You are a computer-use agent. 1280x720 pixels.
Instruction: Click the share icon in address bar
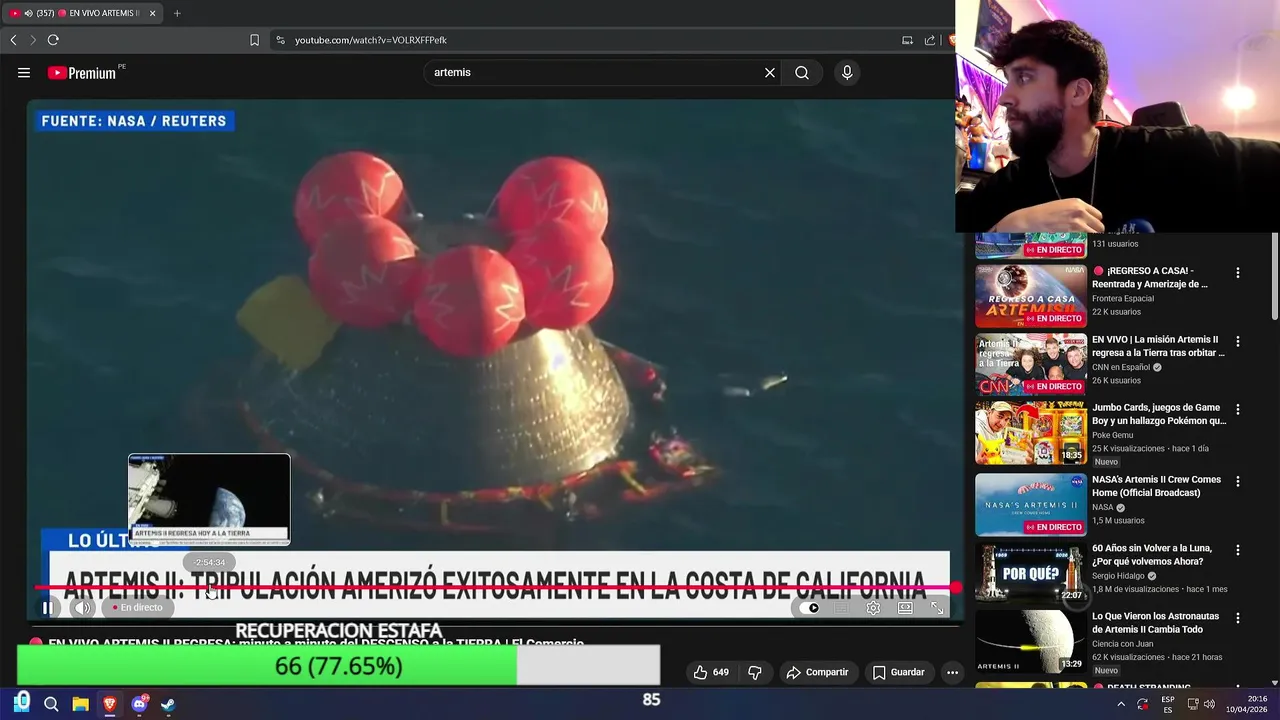pyautogui.click(x=930, y=40)
